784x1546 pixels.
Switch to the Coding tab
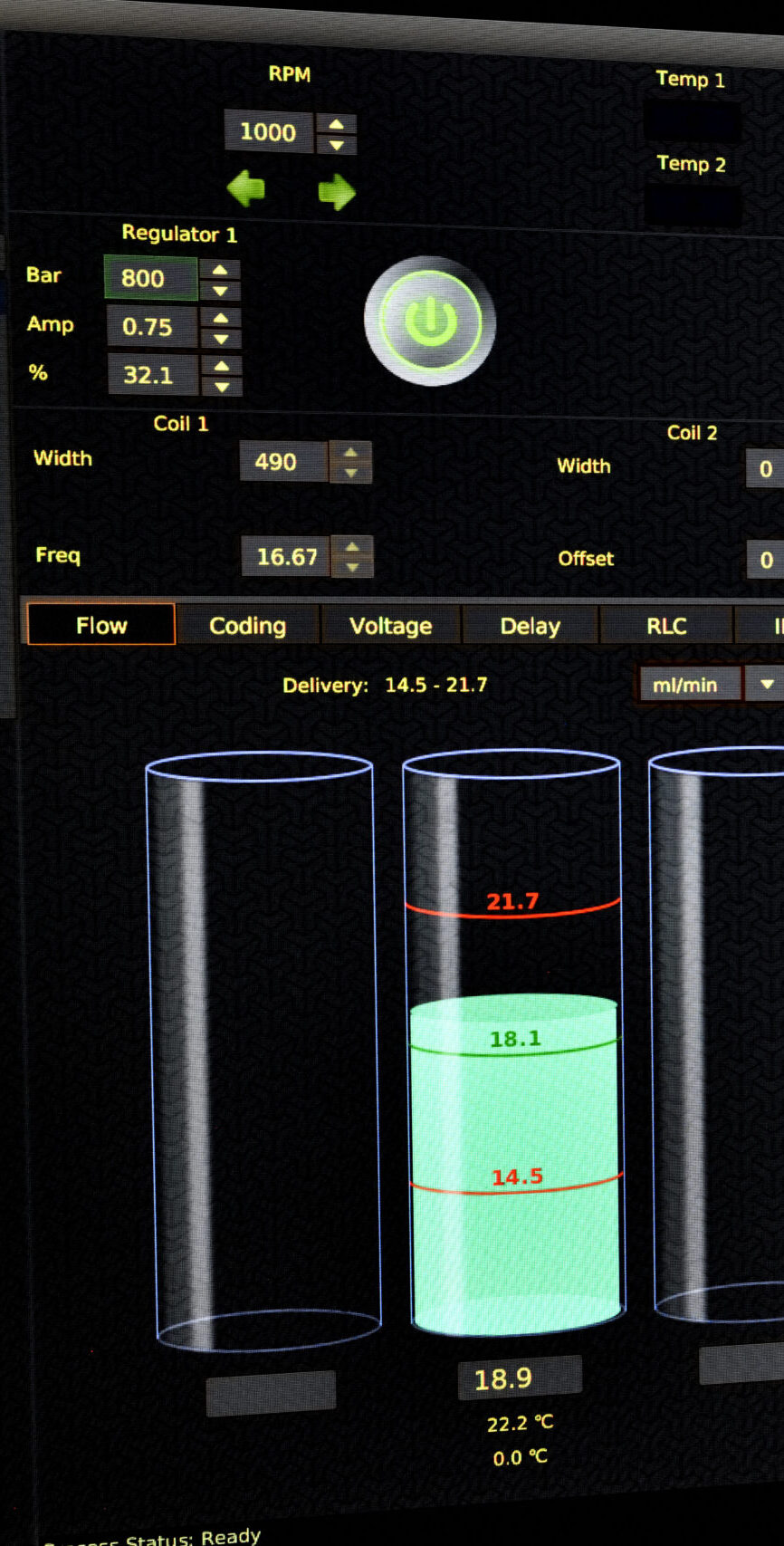tap(247, 626)
